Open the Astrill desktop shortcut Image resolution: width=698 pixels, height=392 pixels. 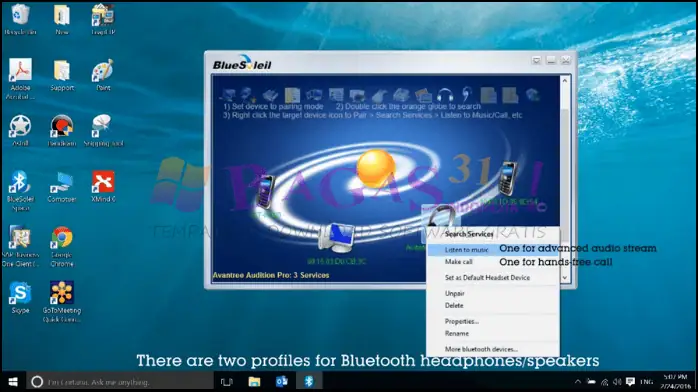pyautogui.click(x=20, y=130)
